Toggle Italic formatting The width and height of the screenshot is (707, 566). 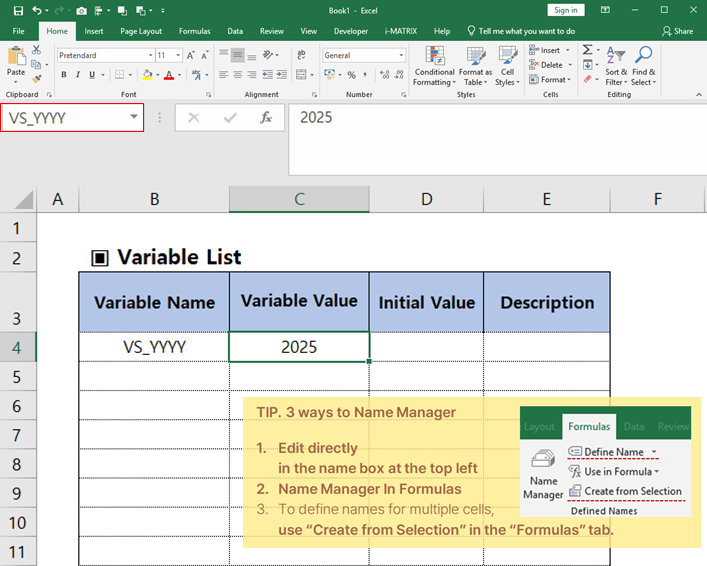(78, 75)
